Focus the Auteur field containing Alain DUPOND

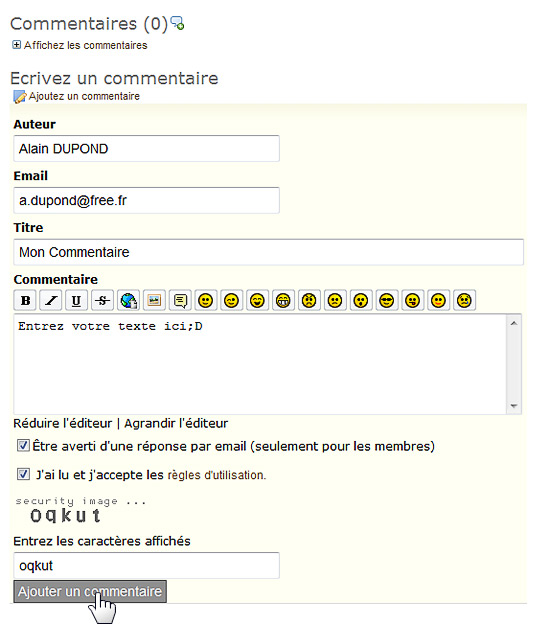[146, 148]
